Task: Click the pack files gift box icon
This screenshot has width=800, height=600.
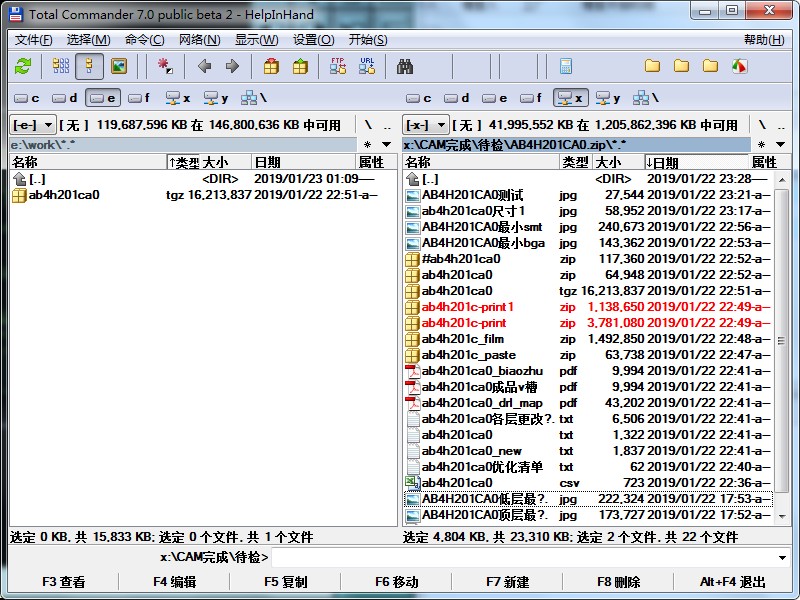Action: [271, 66]
